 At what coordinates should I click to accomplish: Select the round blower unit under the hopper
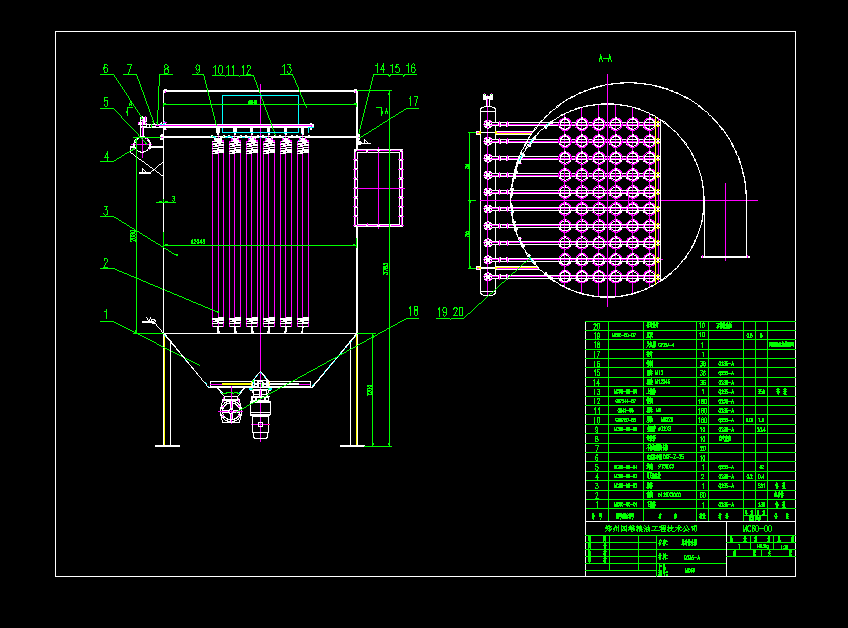(x=231, y=411)
